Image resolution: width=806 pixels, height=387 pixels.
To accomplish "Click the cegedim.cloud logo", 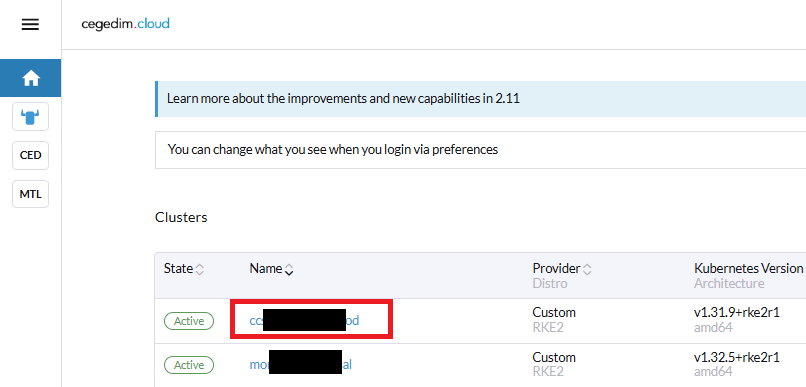I will [125, 24].
